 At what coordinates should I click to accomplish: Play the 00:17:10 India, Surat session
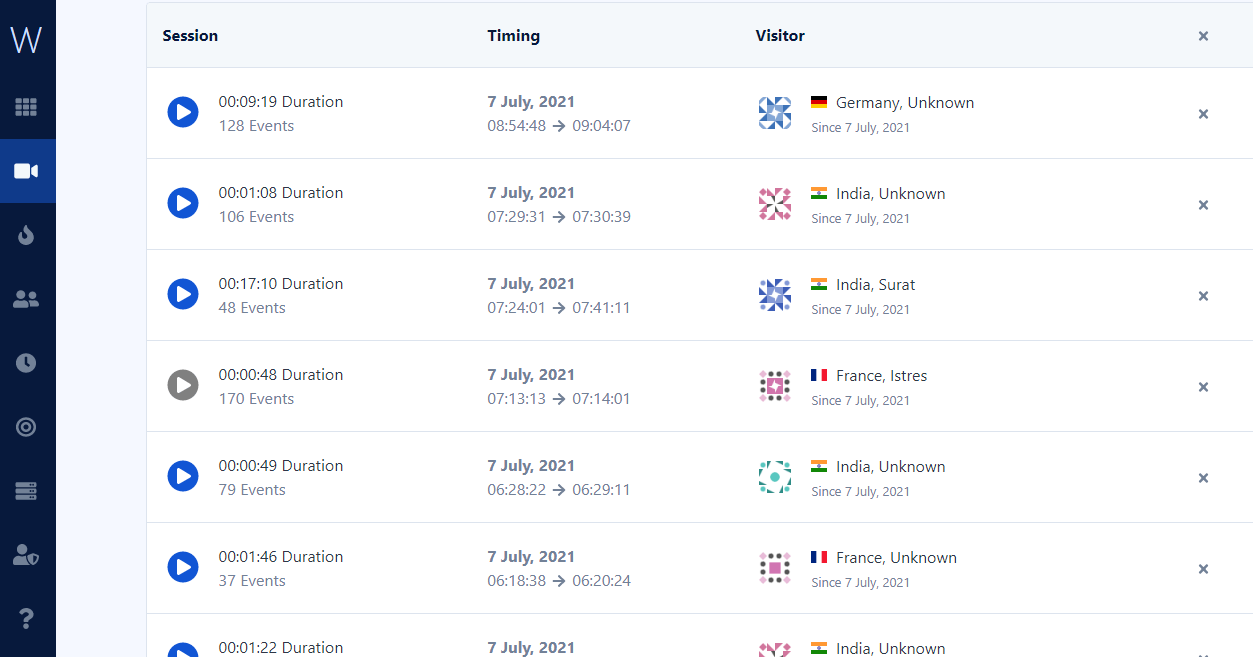pyautogui.click(x=183, y=295)
